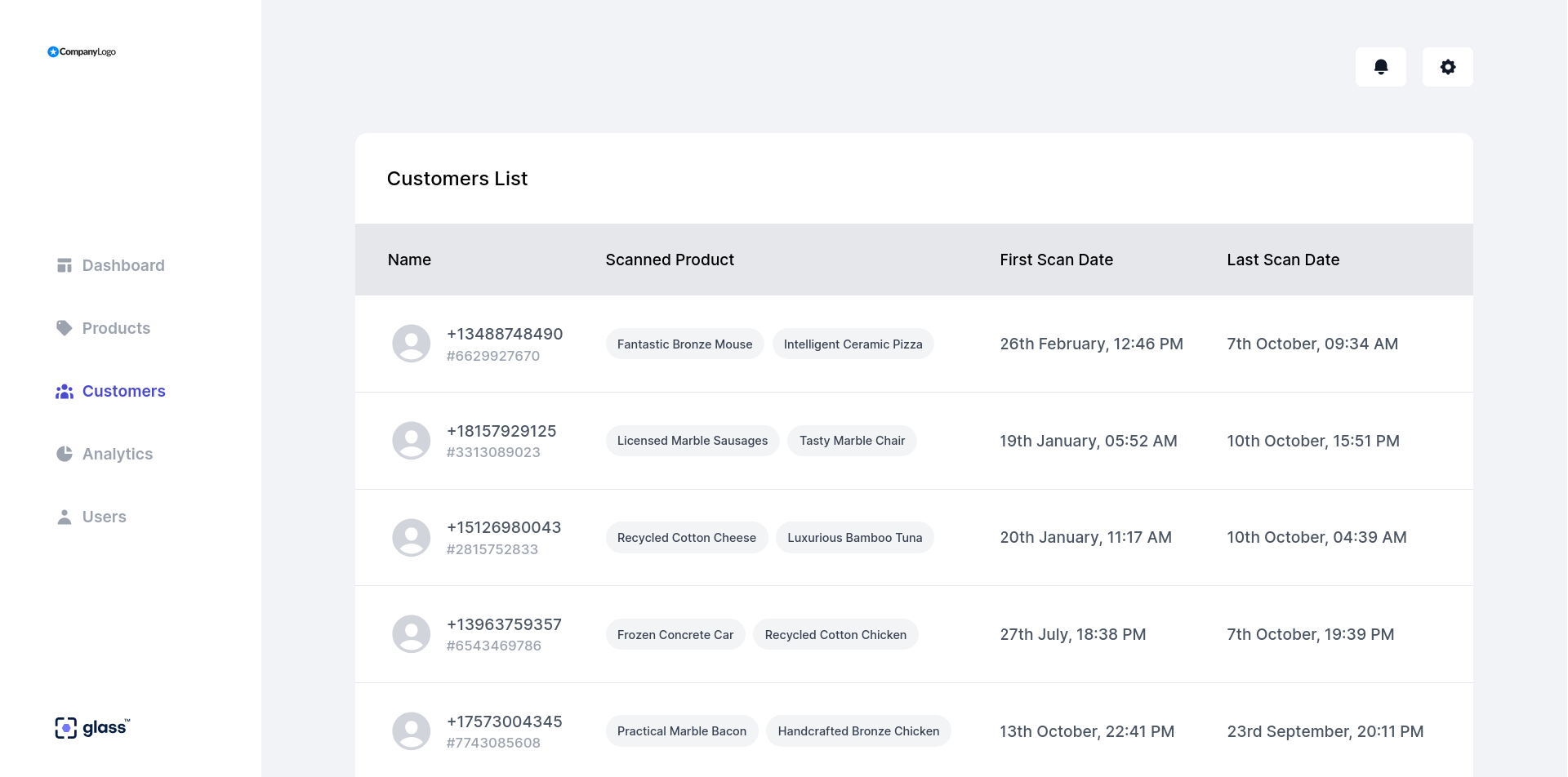Open notifications via the bell icon
This screenshot has width=1568, height=777.
[x=1380, y=67]
